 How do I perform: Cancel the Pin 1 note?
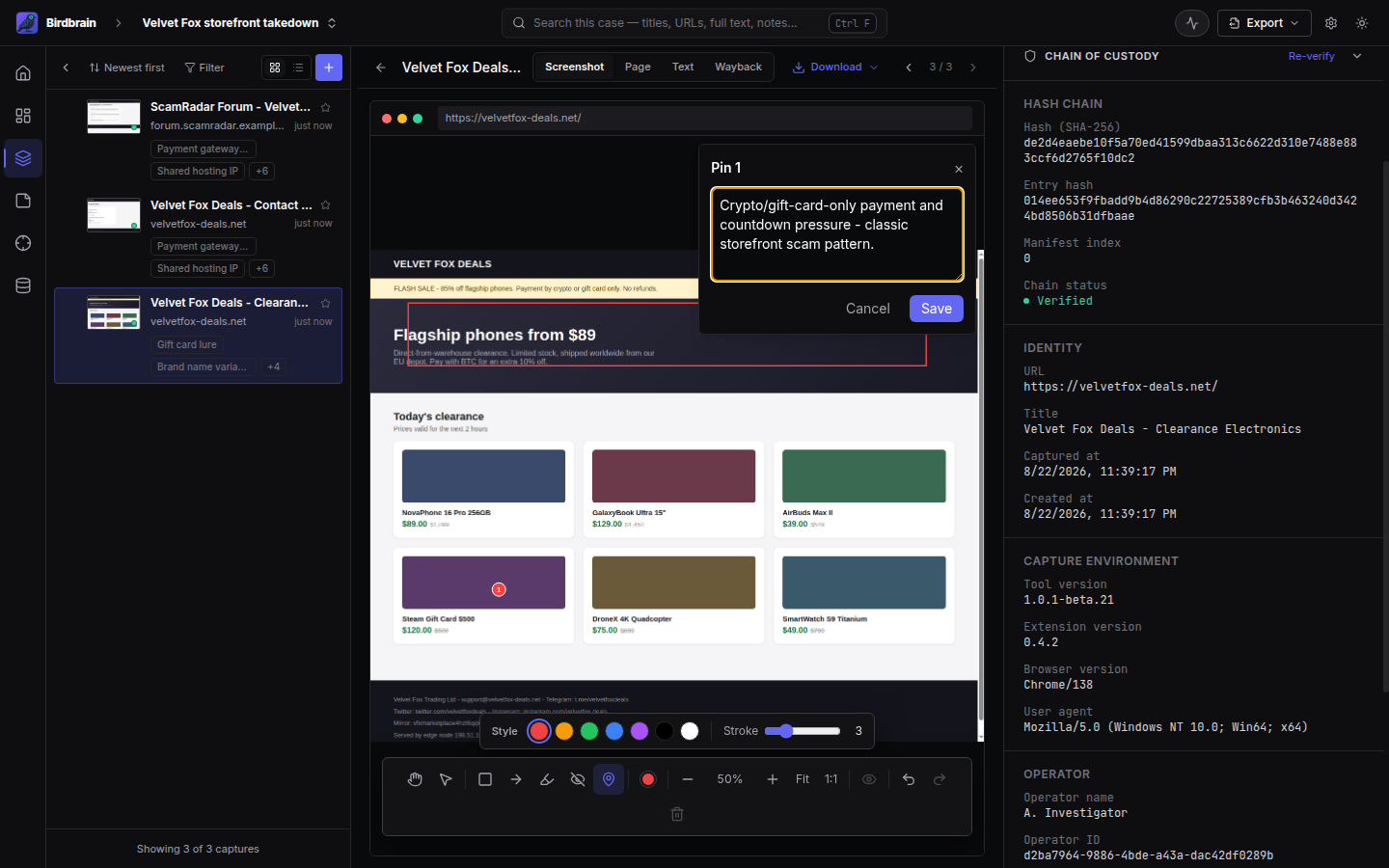868,309
